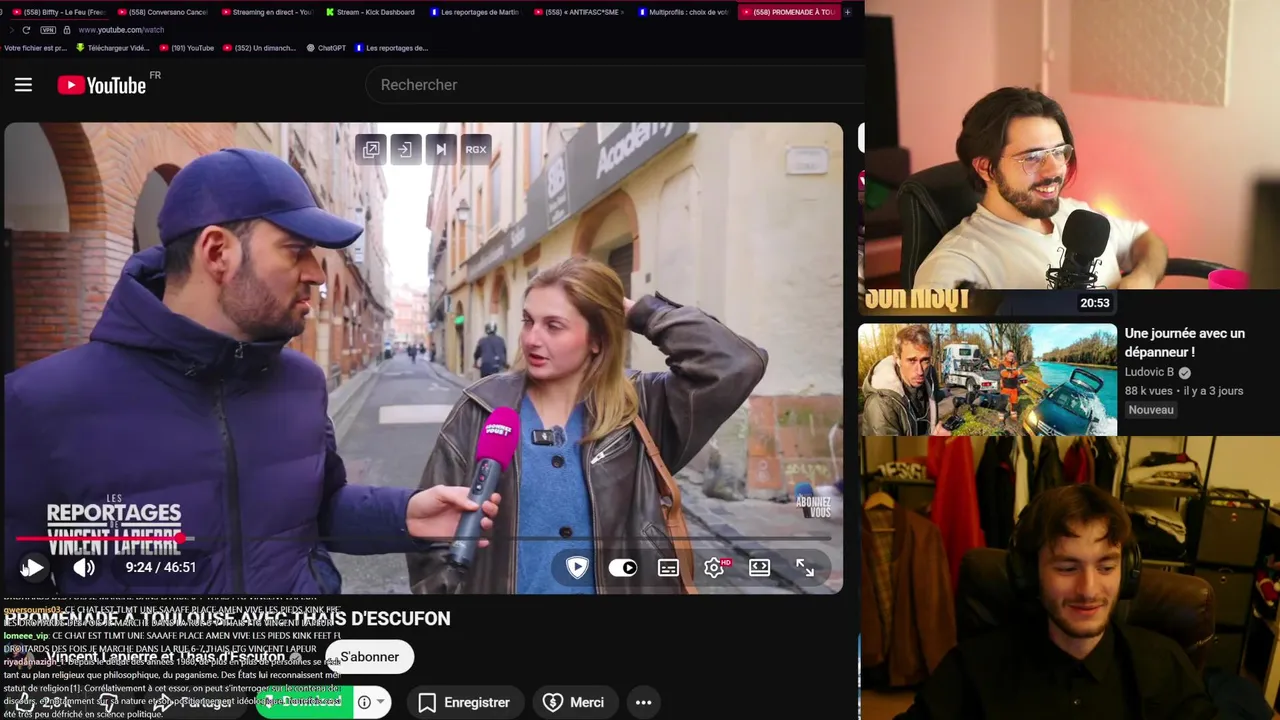This screenshot has width=1280, height=720.
Task: Open the Les reportages de... bookmark
Action: pyautogui.click(x=391, y=48)
